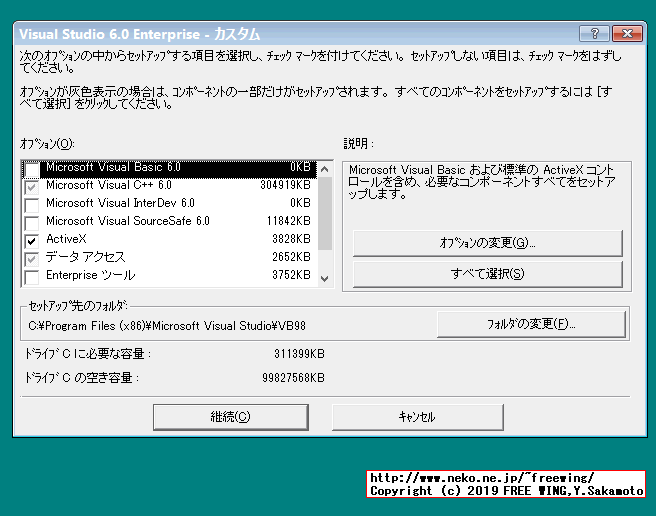Select the データ アクセス row label
This screenshot has height=516, width=656.
(85, 257)
